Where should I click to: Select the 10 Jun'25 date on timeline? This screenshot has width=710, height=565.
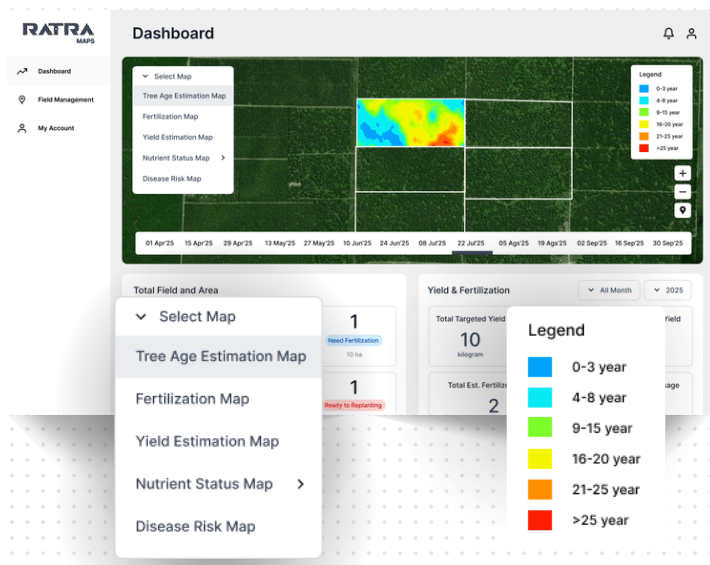click(x=357, y=243)
